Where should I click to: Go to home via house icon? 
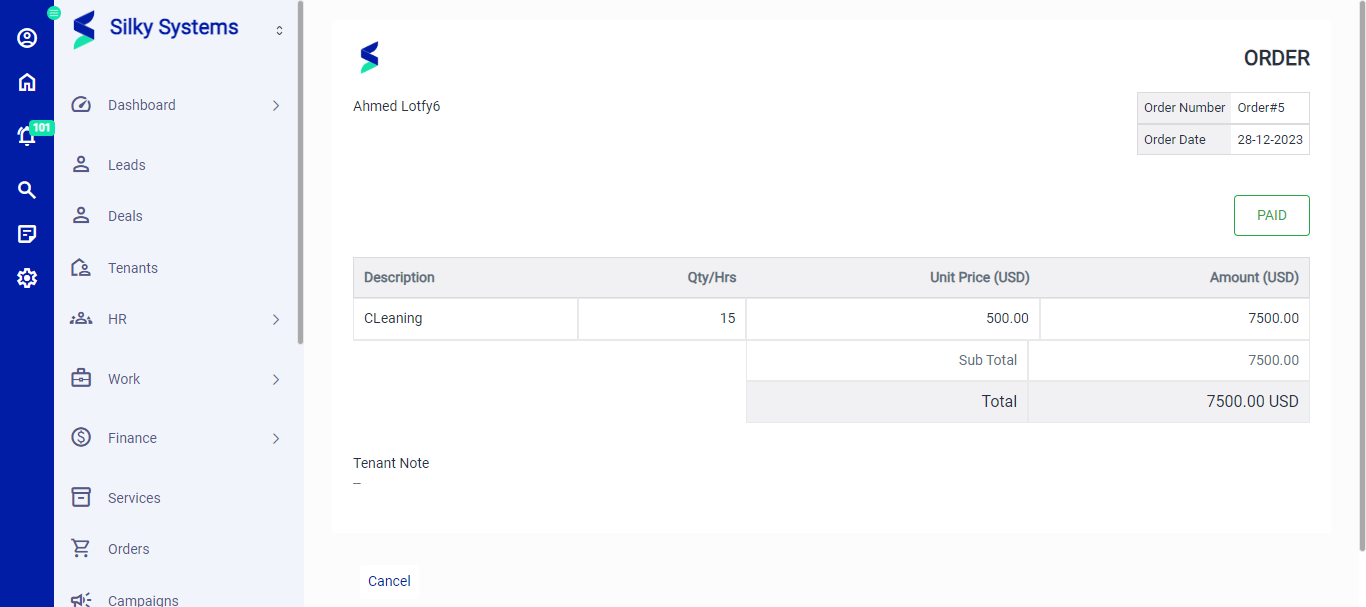[x=27, y=83]
